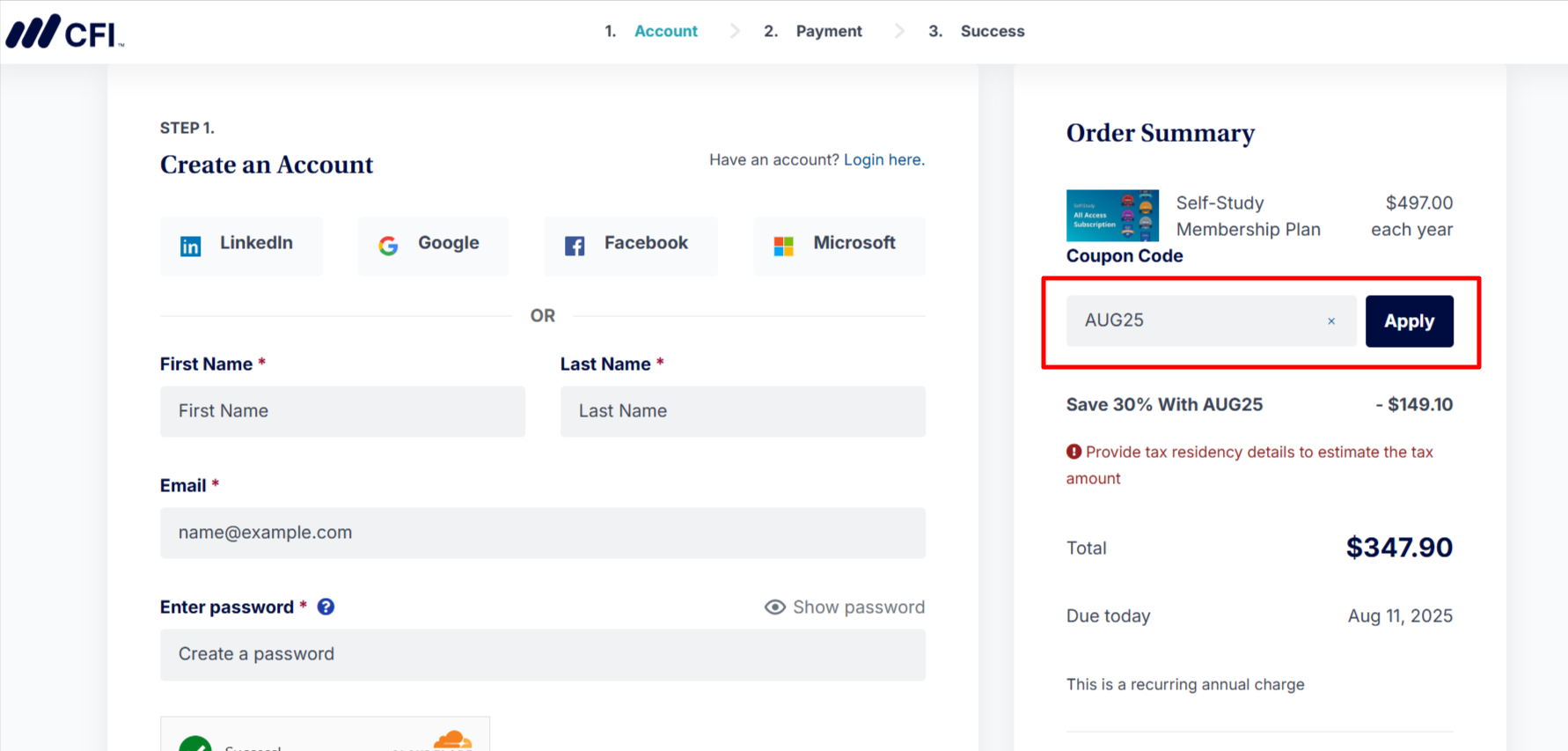Sign up with the Google button
The image size is (1568, 751).
pos(432,245)
